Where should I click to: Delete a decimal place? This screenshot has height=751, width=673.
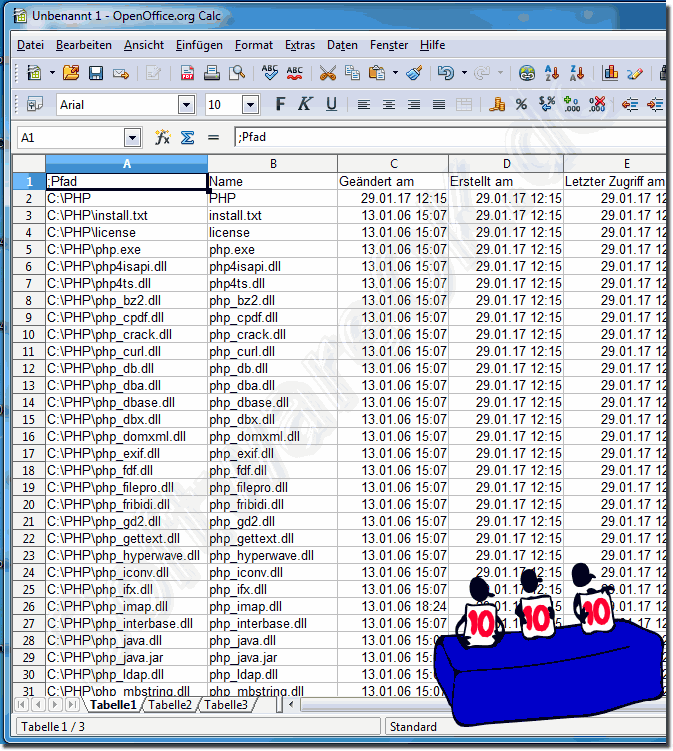coord(597,104)
